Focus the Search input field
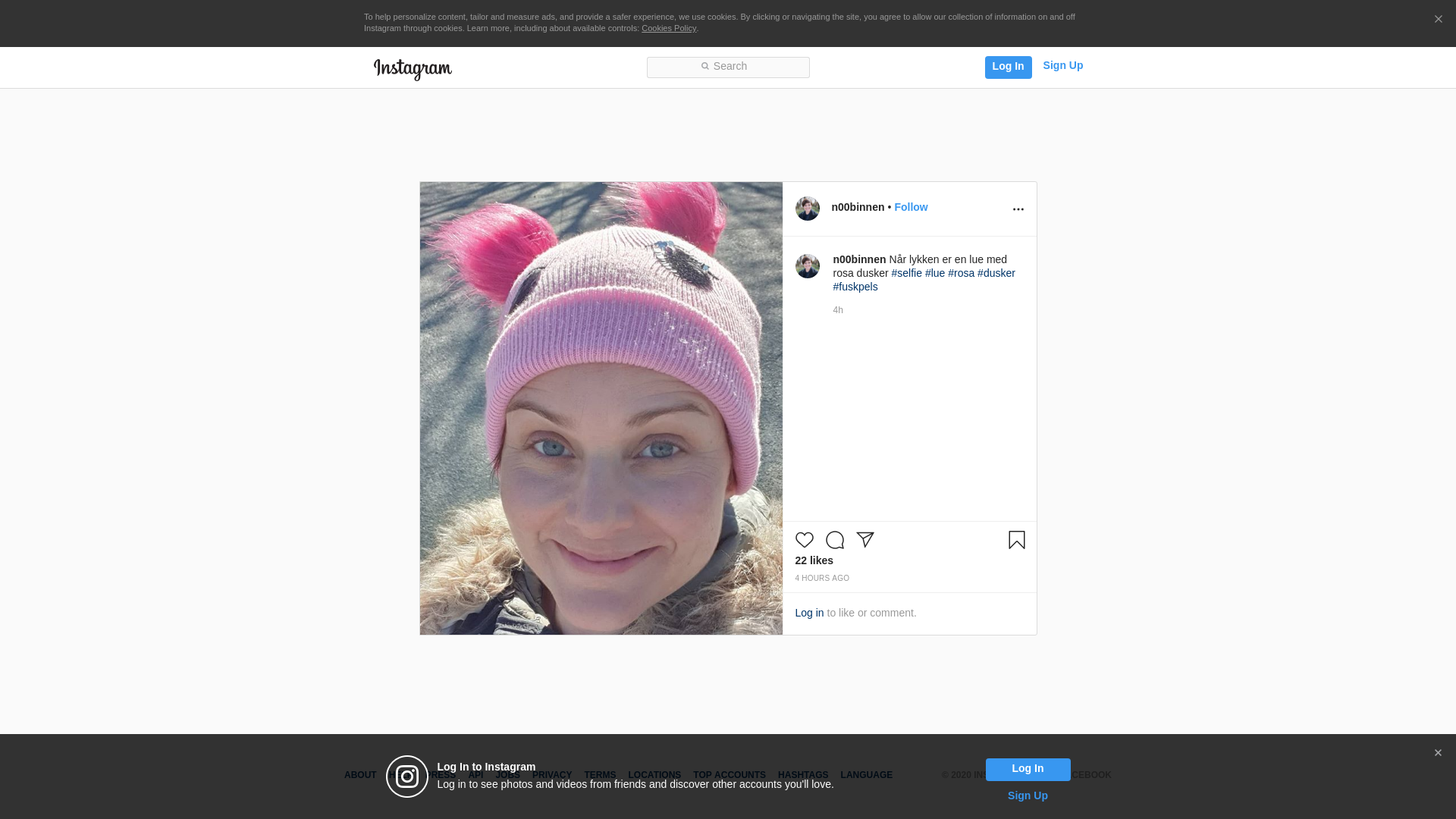This screenshot has height=819, width=1456. coord(728,67)
